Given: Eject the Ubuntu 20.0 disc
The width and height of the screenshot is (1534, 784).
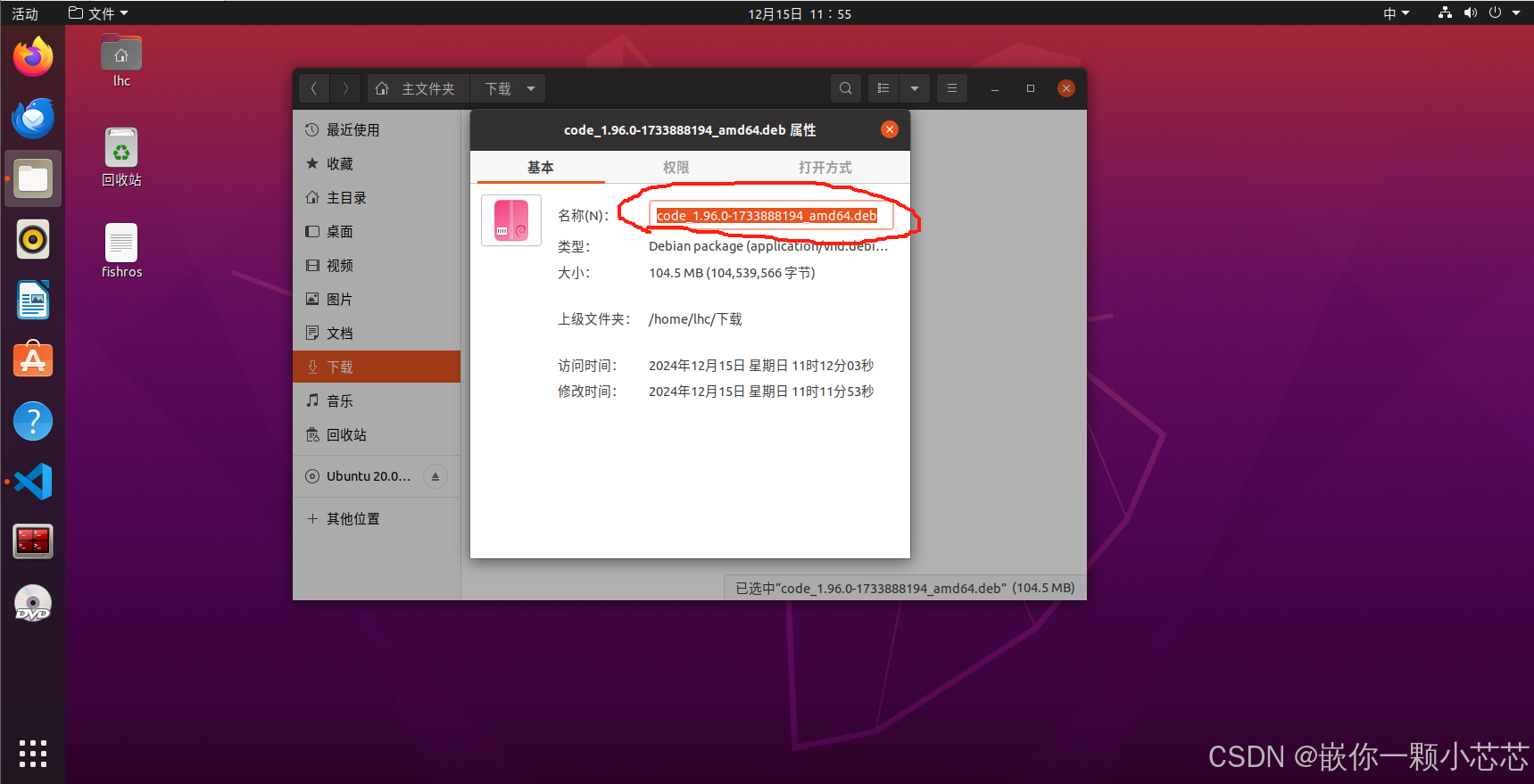Looking at the screenshot, I should pos(435,476).
